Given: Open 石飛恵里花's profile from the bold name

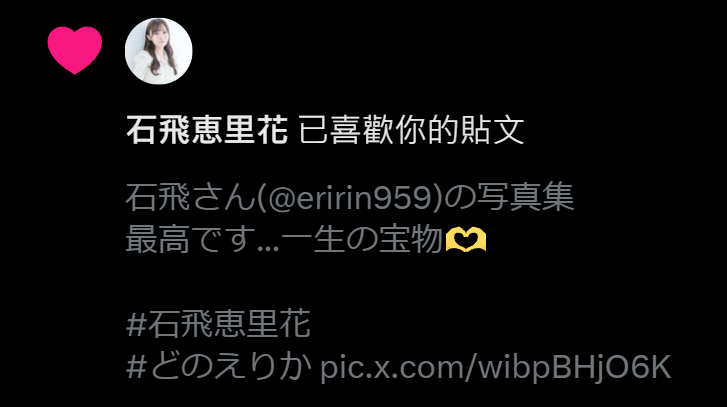Looking at the screenshot, I should click(207, 130).
